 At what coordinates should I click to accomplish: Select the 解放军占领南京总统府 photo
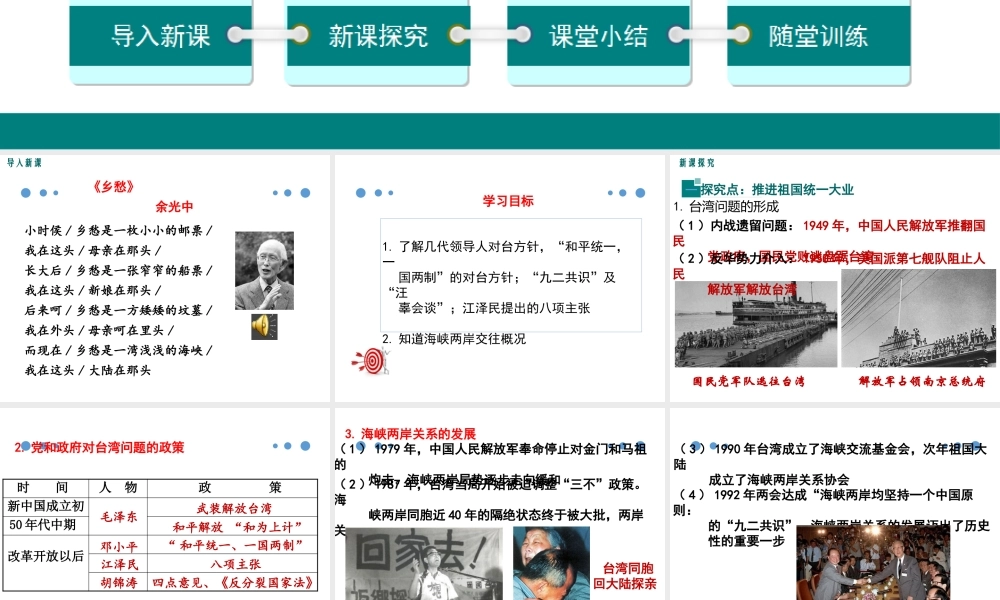click(x=919, y=319)
